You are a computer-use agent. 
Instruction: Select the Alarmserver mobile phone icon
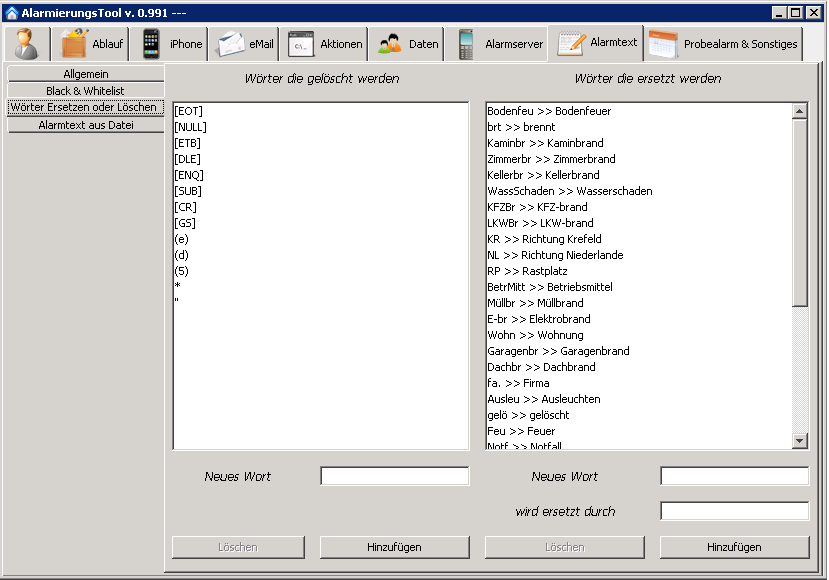pyautogui.click(x=465, y=44)
